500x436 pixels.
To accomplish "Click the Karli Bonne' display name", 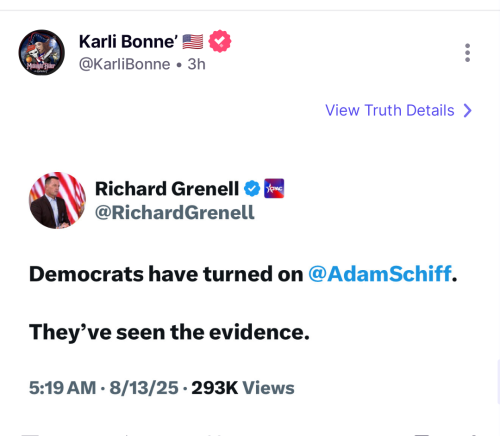I will (x=128, y=42).
